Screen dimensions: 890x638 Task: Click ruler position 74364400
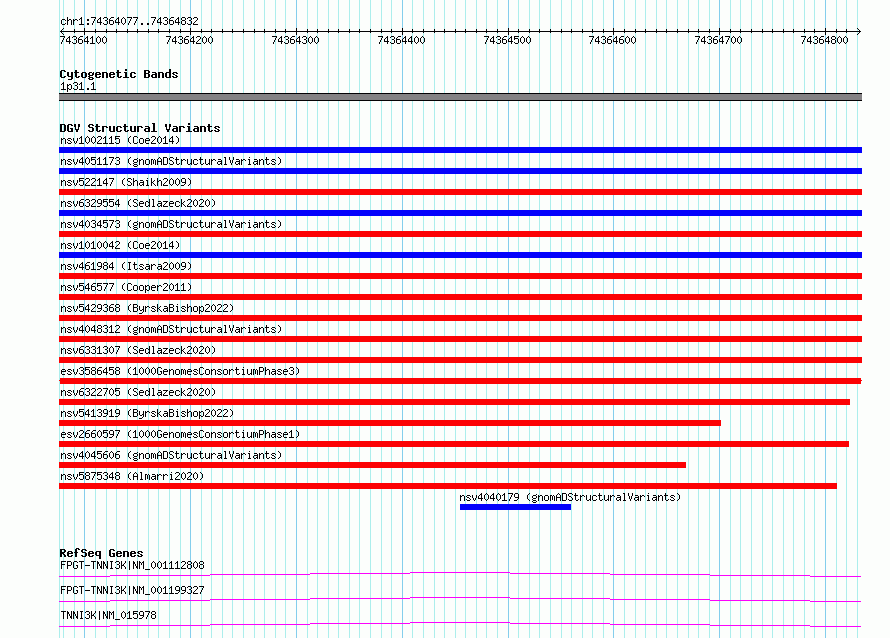[x=401, y=40]
